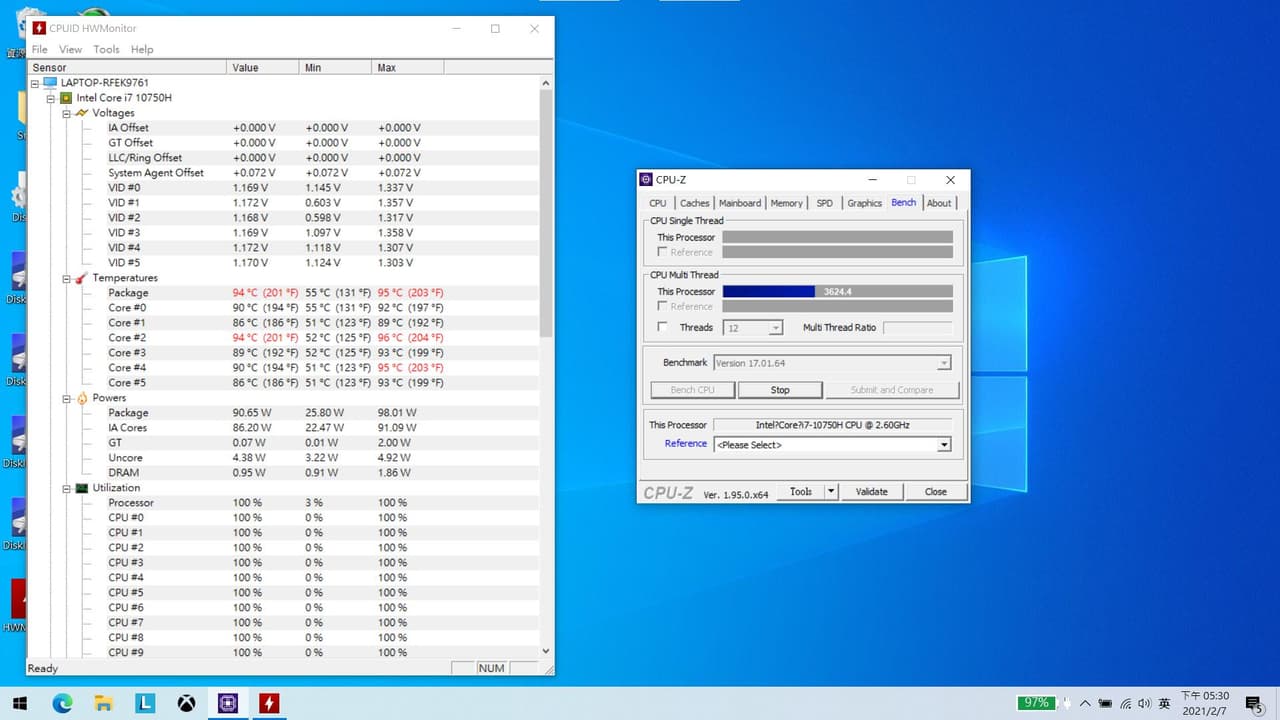Click the 97% battery percentage indicator
Image resolution: width=1280 pixels, height=720 pixels.
[1036, 703]
